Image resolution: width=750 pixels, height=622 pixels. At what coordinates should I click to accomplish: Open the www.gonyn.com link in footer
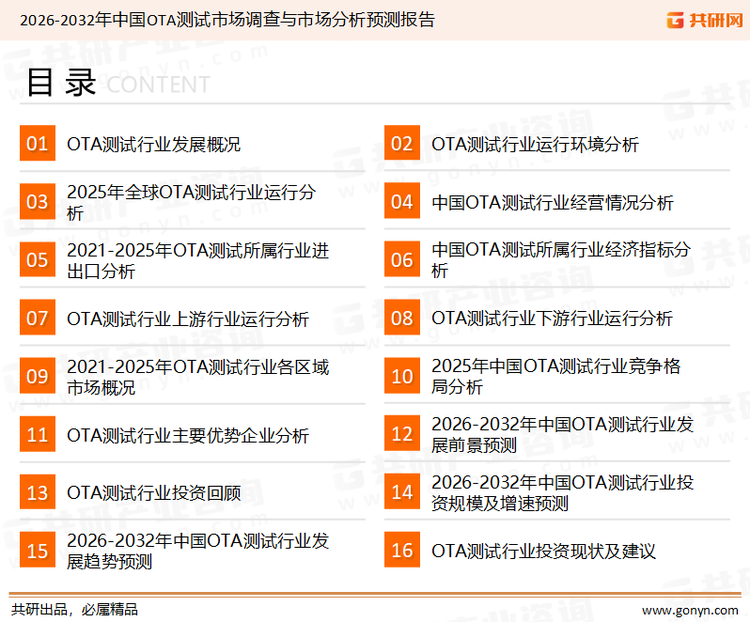point(690,611)
